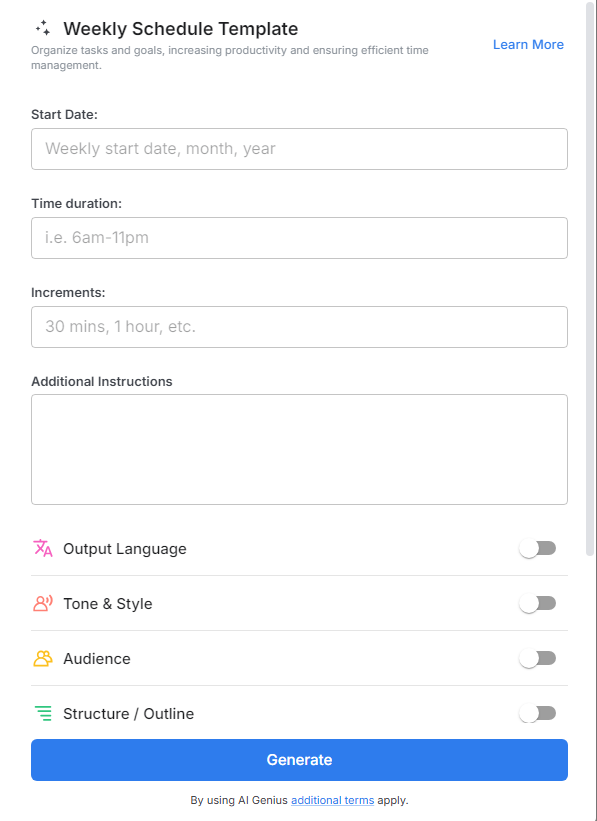
Task: Click inside the Additional Instructions text area
Action: (x=298, y=448)
